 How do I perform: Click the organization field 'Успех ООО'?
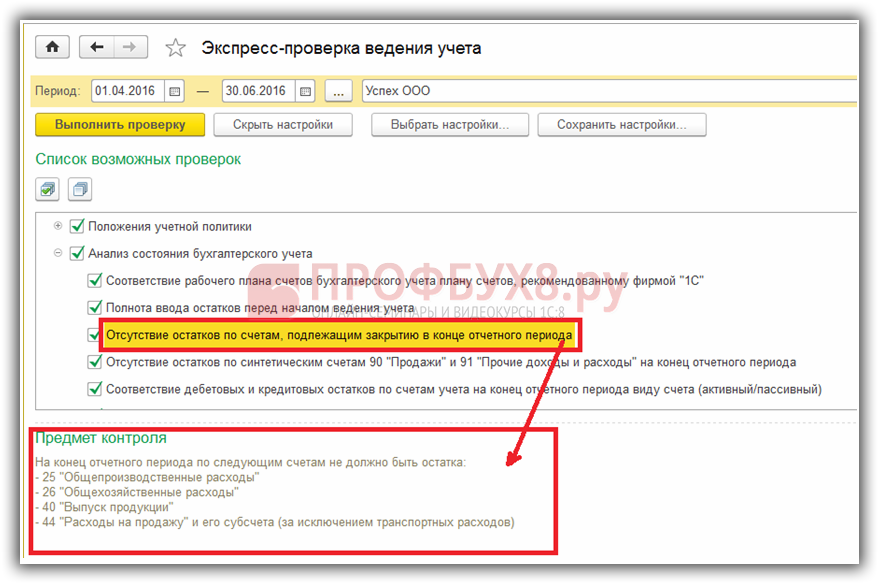[600, 91]
